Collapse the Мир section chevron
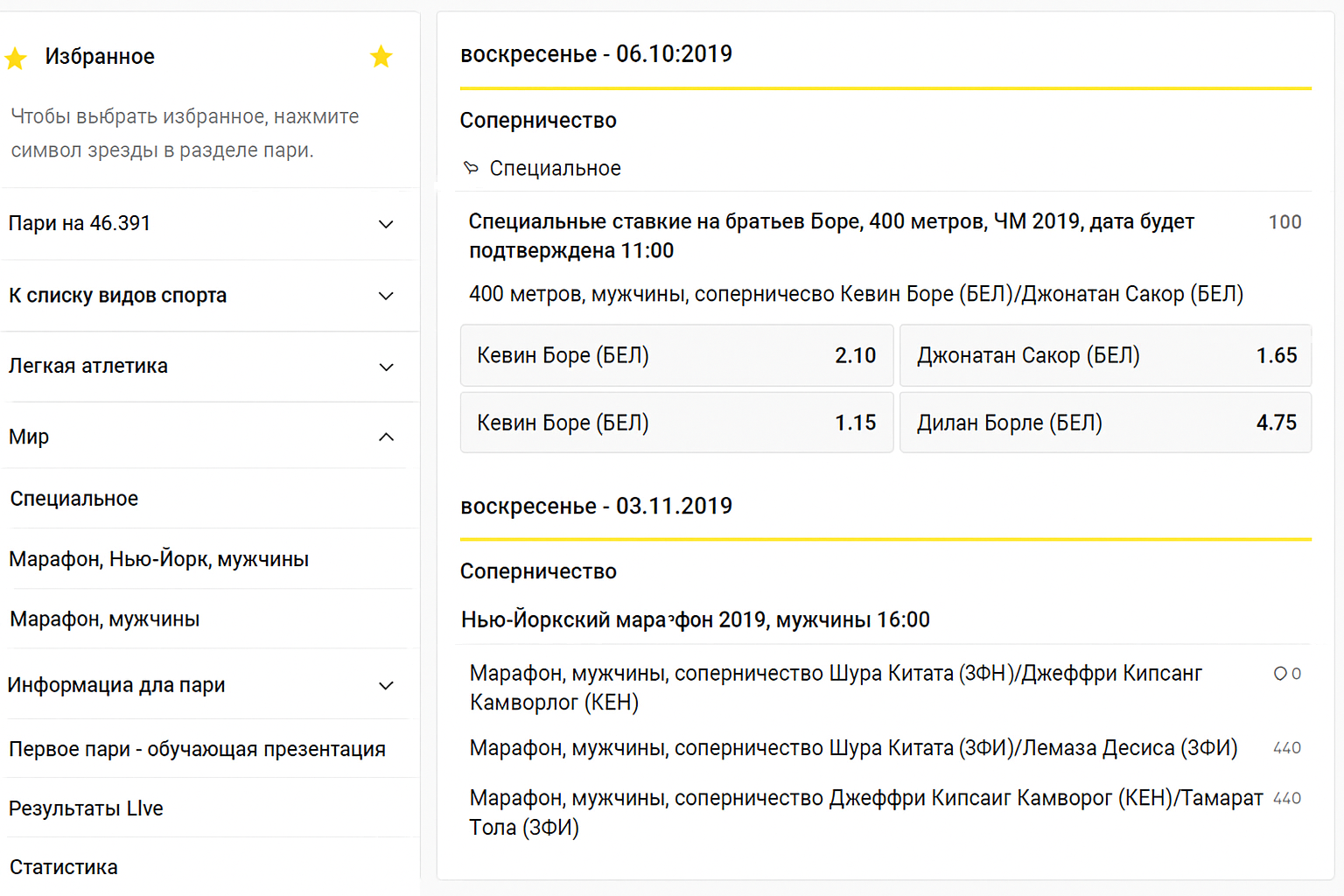1344x896 pixels. [x=386, y=437]
